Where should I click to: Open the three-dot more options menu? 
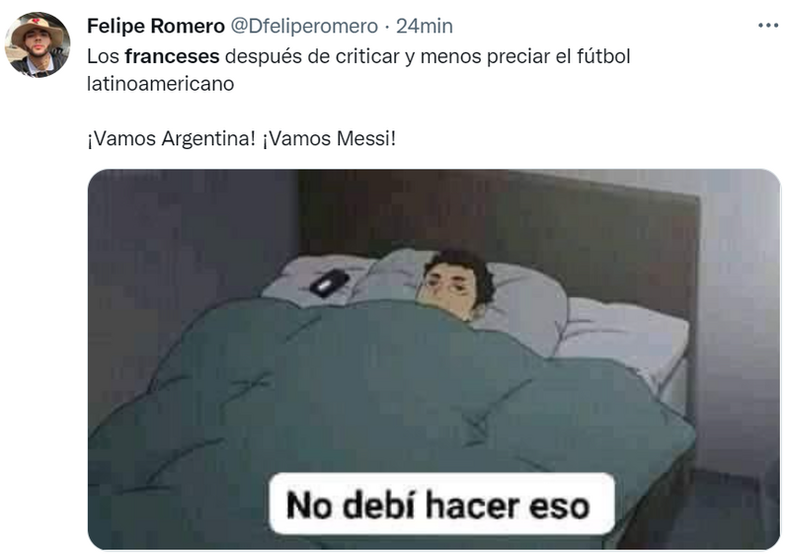[768, 25]
